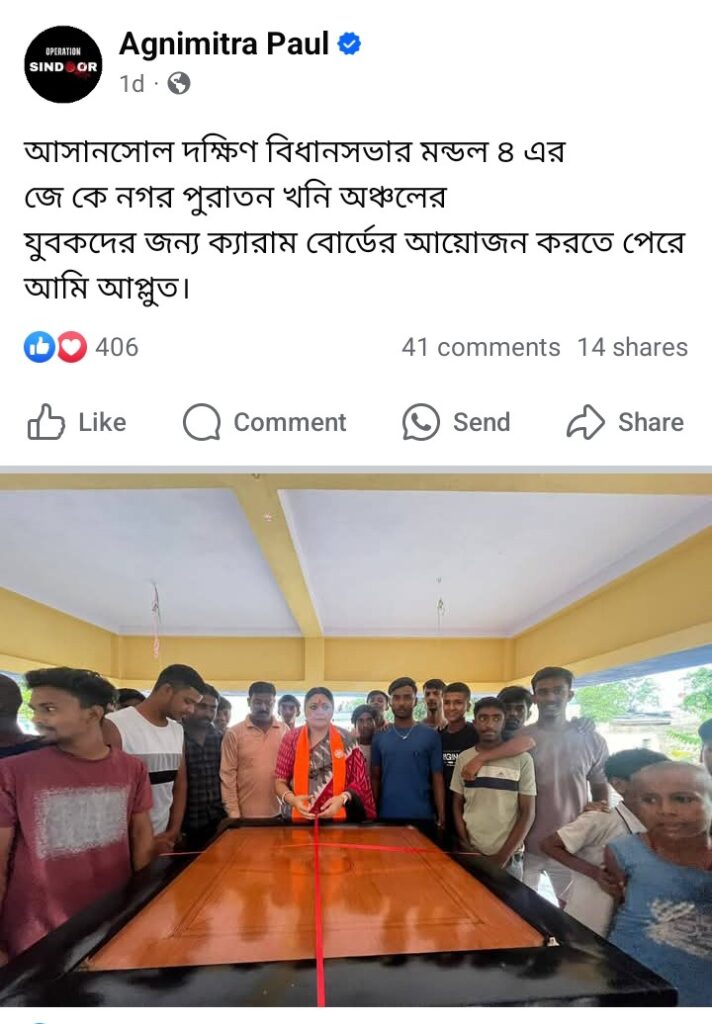Click the blue thumbs-up reaction icon
Screen dimensions: 712x1024
click(39, 347)
